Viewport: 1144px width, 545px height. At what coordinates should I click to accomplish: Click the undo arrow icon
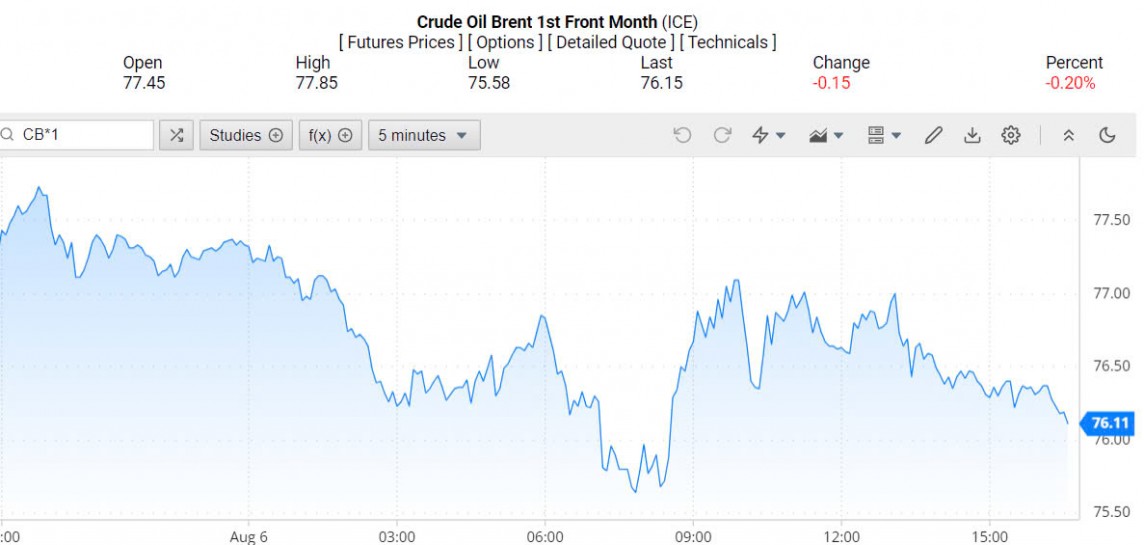(683, 135)
